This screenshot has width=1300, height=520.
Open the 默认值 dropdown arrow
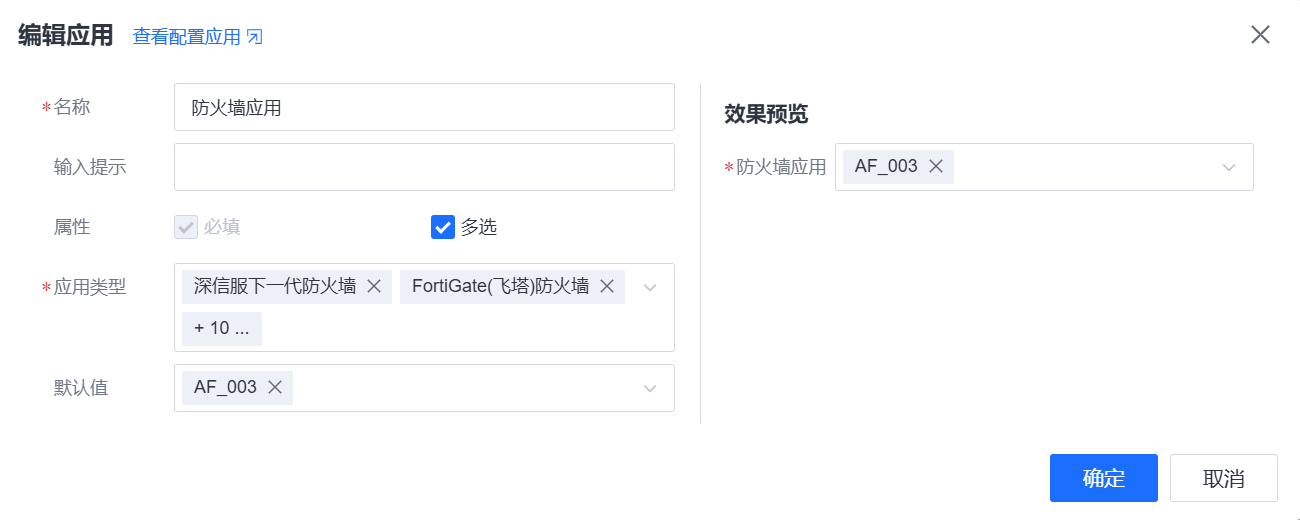point(650,388)
